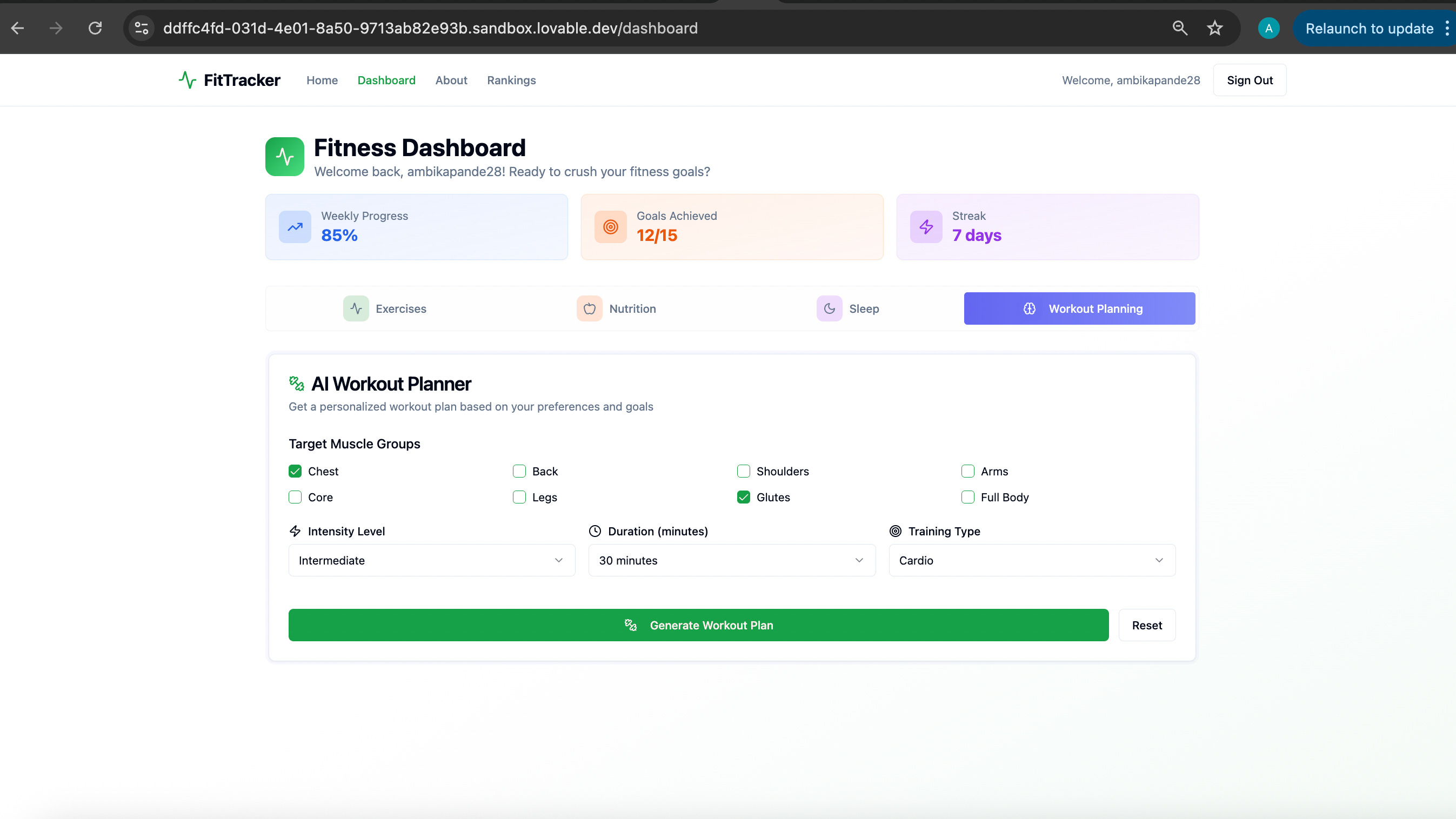Open the Intensity Level dropdown
Screen dimensions: 1456x819
[432, 560]
